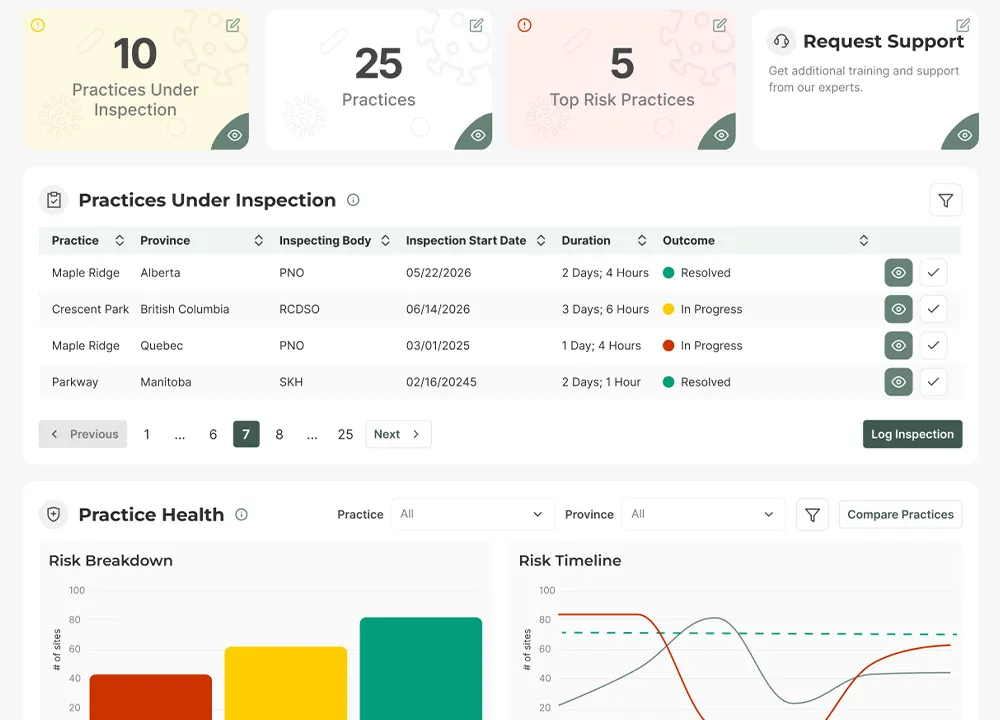The height and width of the screenshot is (720, 1000).
Task: Click shield icon beside Practice Health
Action: tap(54, 514)
